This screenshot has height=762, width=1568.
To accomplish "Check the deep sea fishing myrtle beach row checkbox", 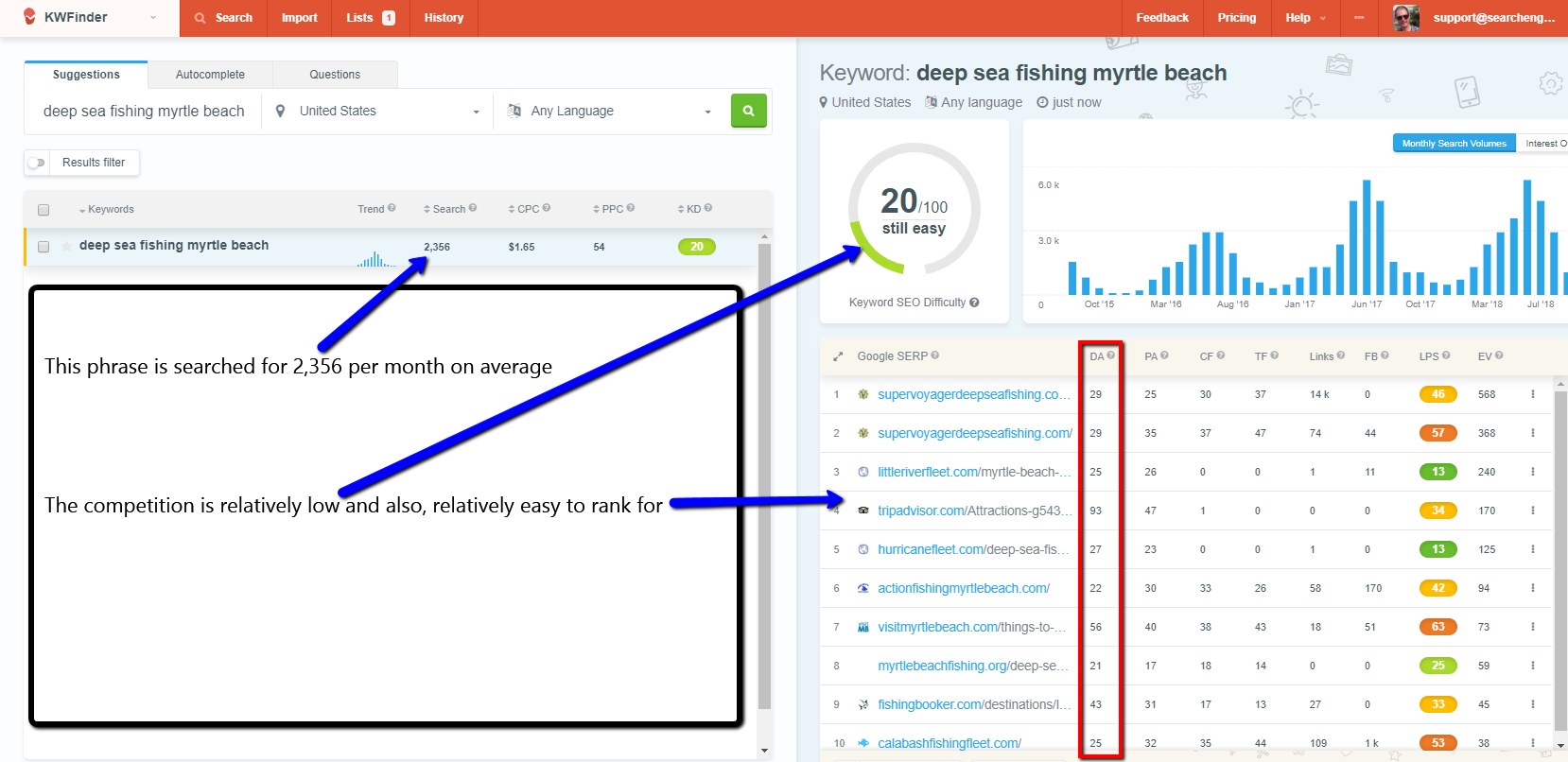I will pyautogui.click(x=44, y=247).
